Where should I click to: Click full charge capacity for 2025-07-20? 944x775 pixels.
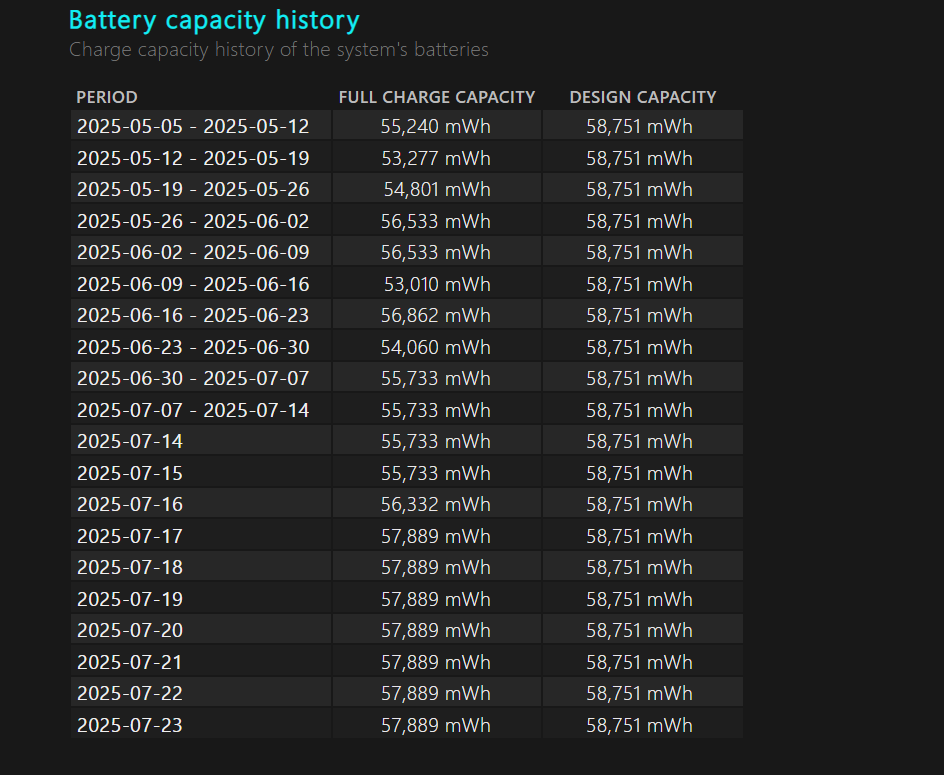[435, 630]
